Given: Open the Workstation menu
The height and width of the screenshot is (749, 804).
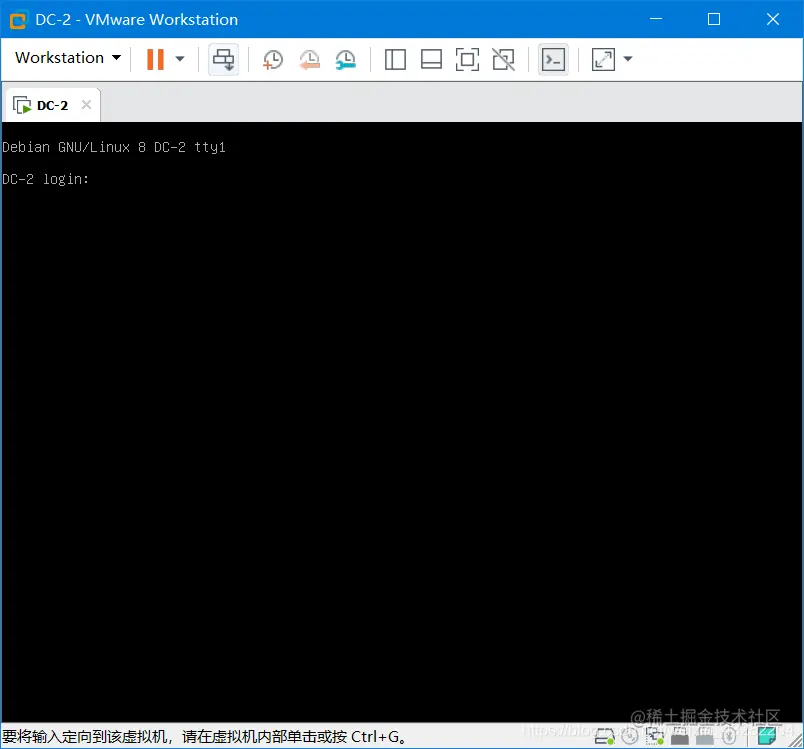Looking at the screenshot, I should point(68,58).
